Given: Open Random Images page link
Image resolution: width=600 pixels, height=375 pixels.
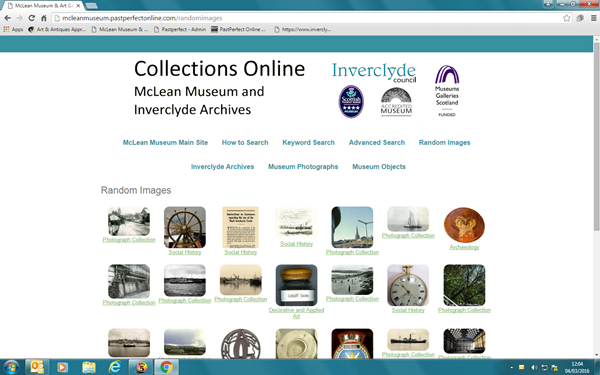Looking at the screenshot, I should click(444, 142).
